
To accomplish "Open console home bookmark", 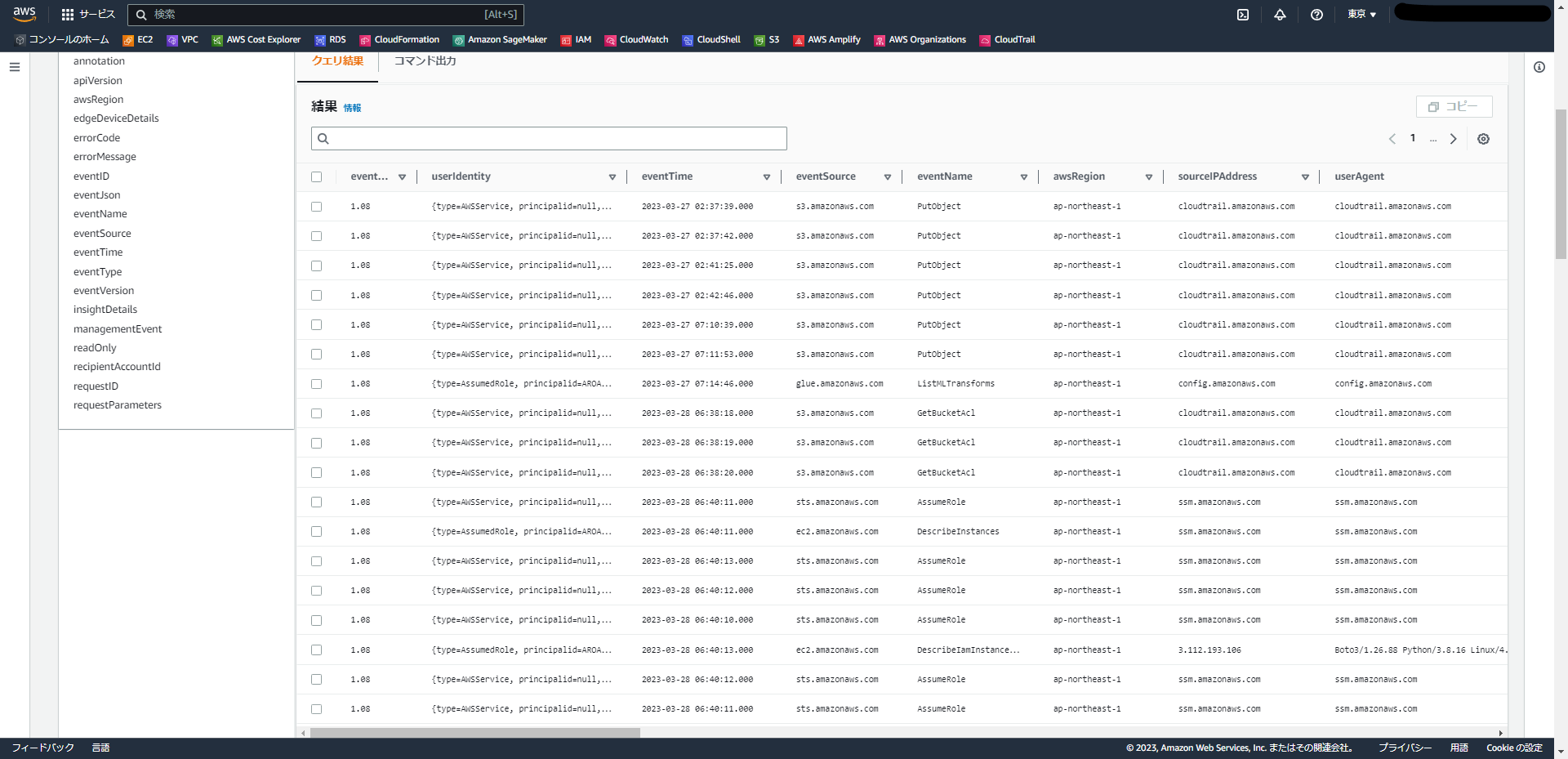I will (x=62, y=40).
